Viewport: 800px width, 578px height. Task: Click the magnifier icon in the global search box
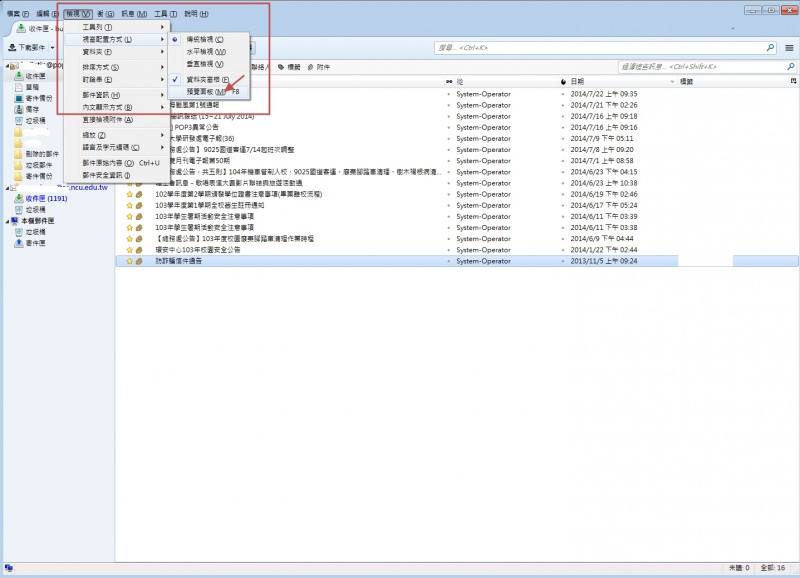[757, 47]
